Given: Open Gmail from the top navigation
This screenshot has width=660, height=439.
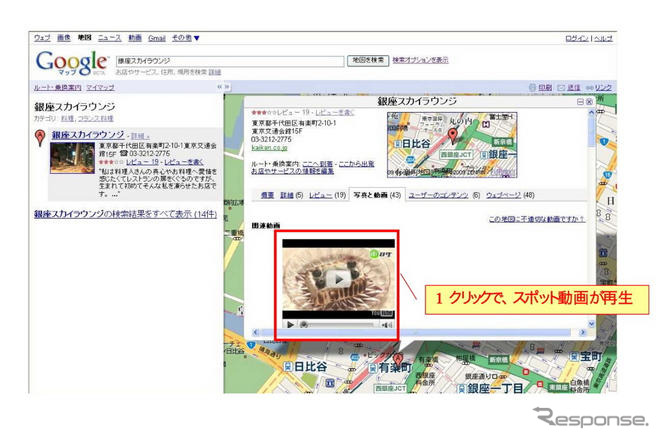Looking at the screenshot, I should [x=157, y=38].
